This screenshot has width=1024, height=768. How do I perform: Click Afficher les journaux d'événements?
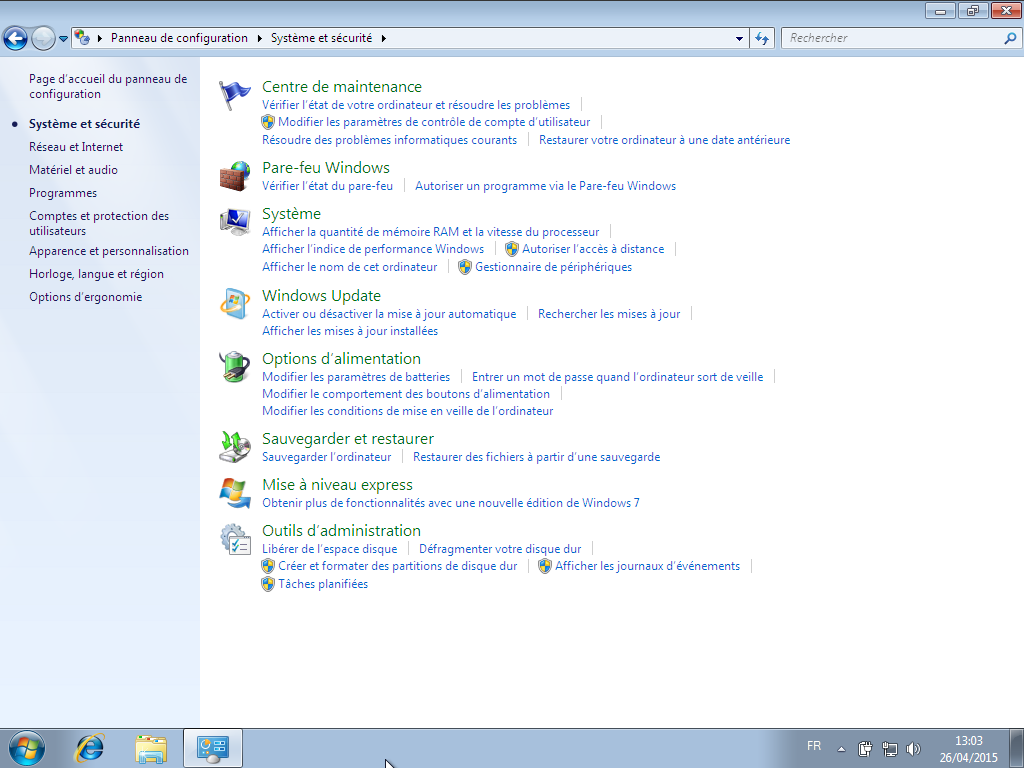(647, 566)
